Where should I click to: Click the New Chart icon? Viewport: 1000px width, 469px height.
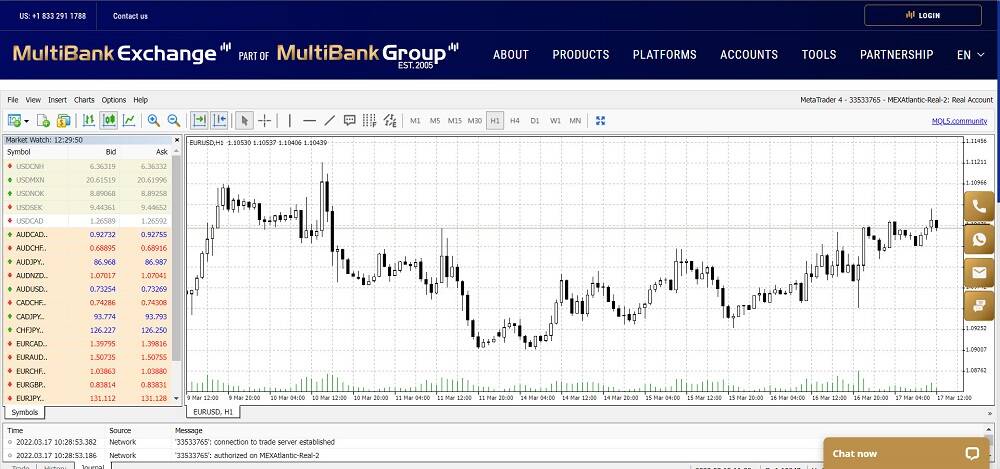[14, 120]
